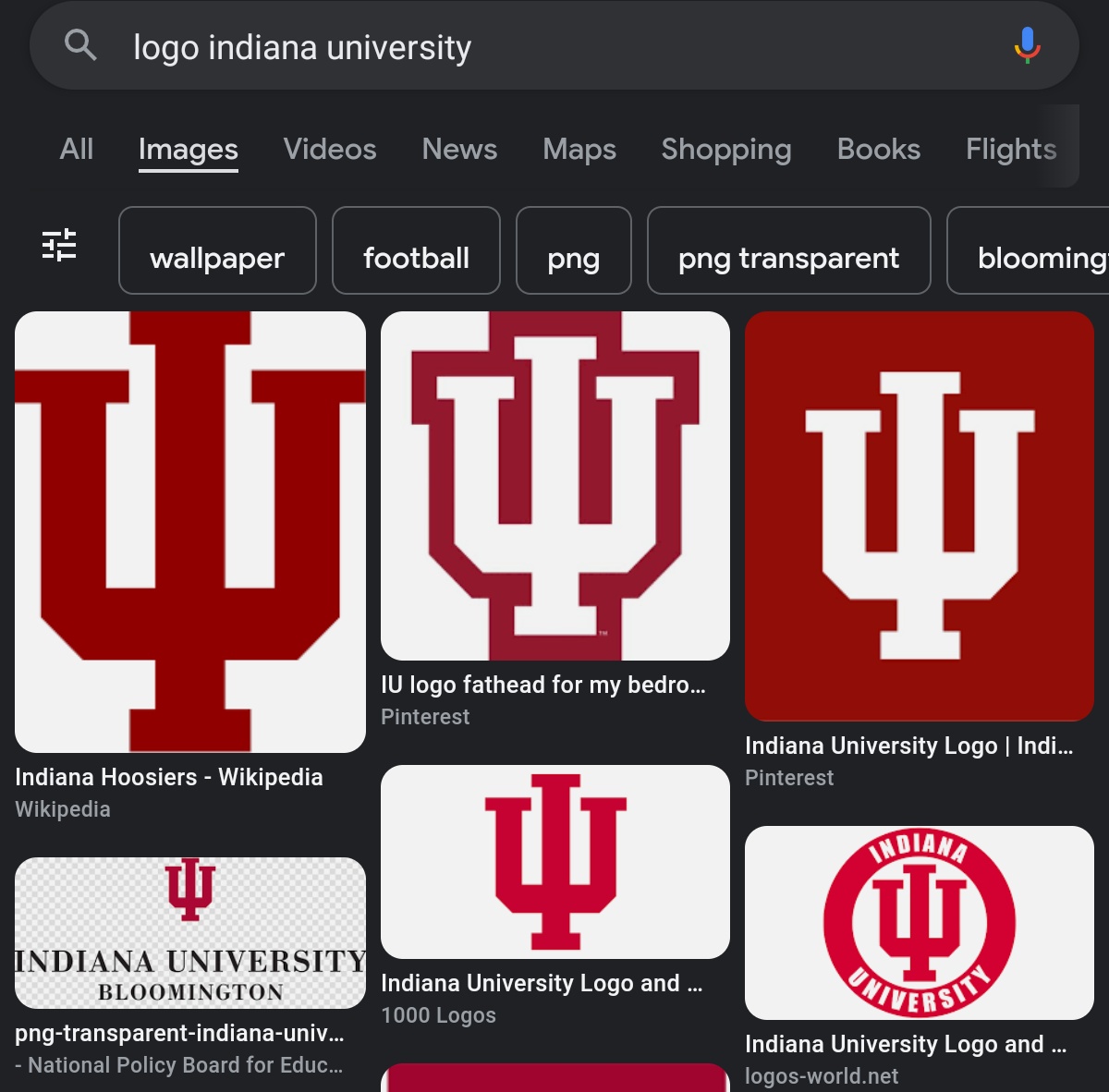The width and height of the screenshot is (1109, 1092).
Task: Click 'IU logo fathead for my bedro...' title
Action: point(543,685)
